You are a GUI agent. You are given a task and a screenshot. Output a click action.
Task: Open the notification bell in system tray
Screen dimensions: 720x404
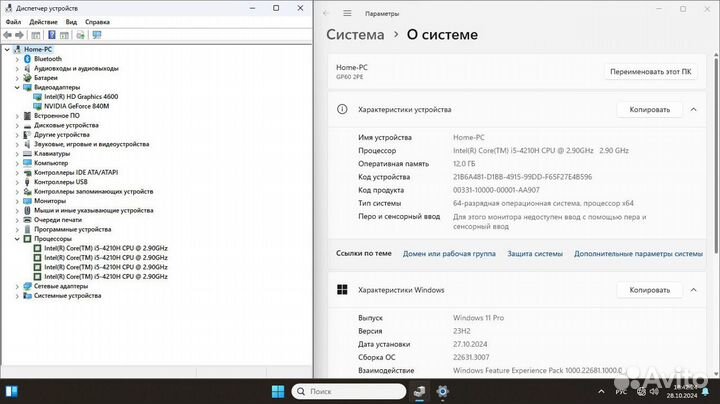[705, 392]
